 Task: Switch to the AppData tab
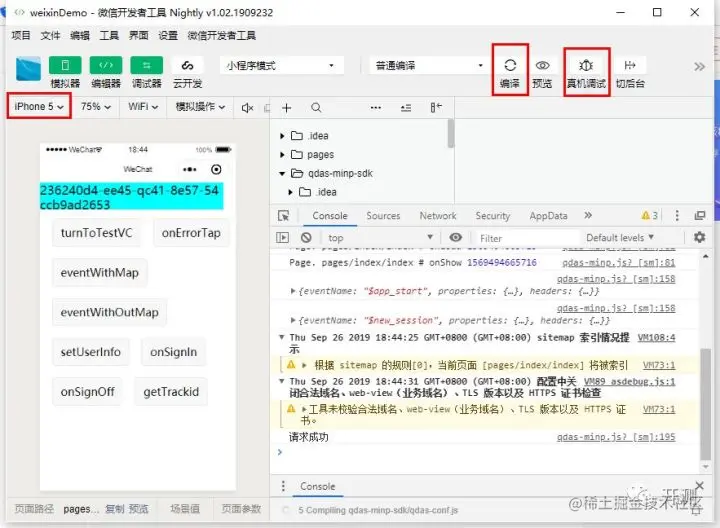click(x=548, y=216)
